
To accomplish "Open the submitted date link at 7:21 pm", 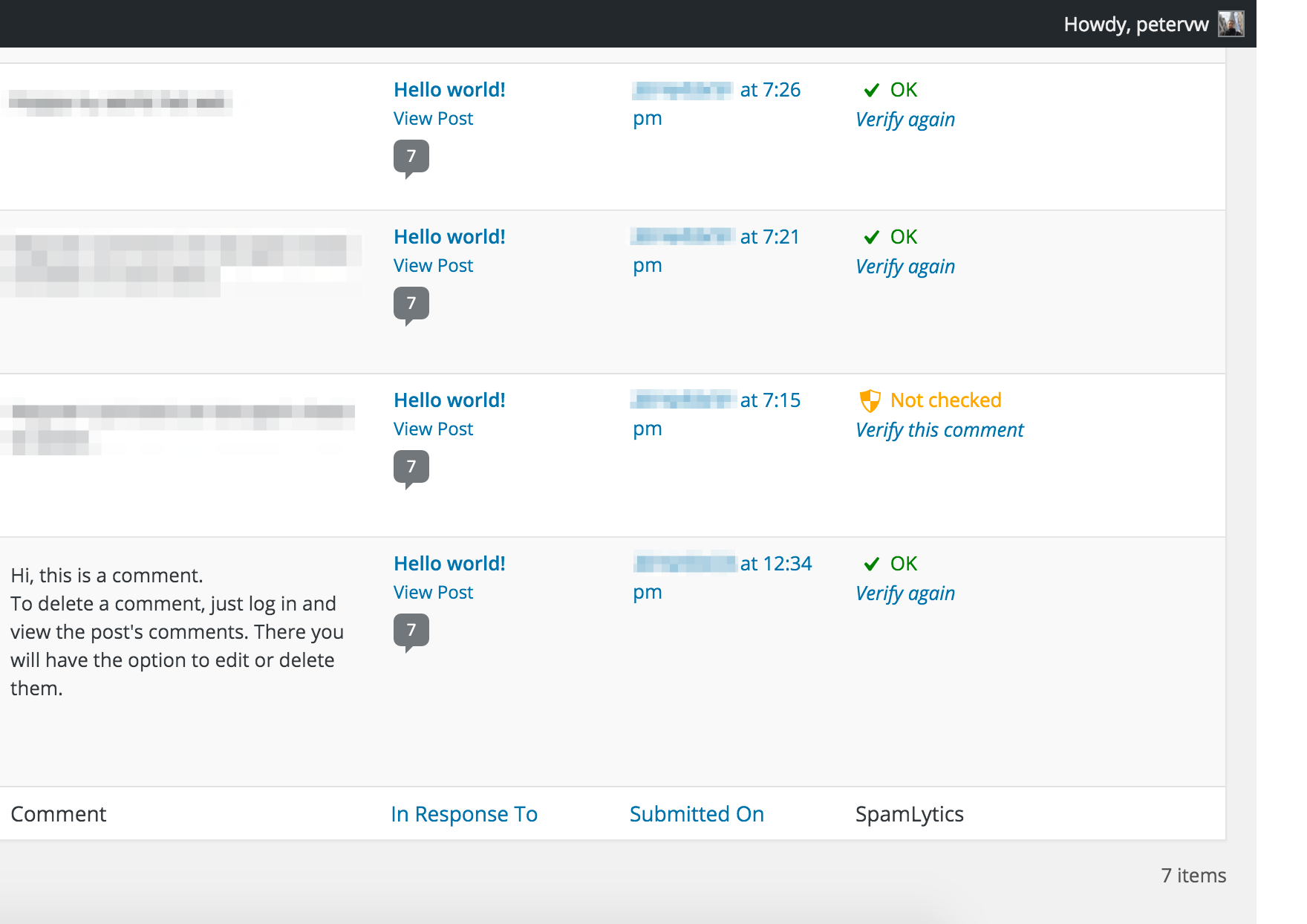I will [x=716, y=251].
